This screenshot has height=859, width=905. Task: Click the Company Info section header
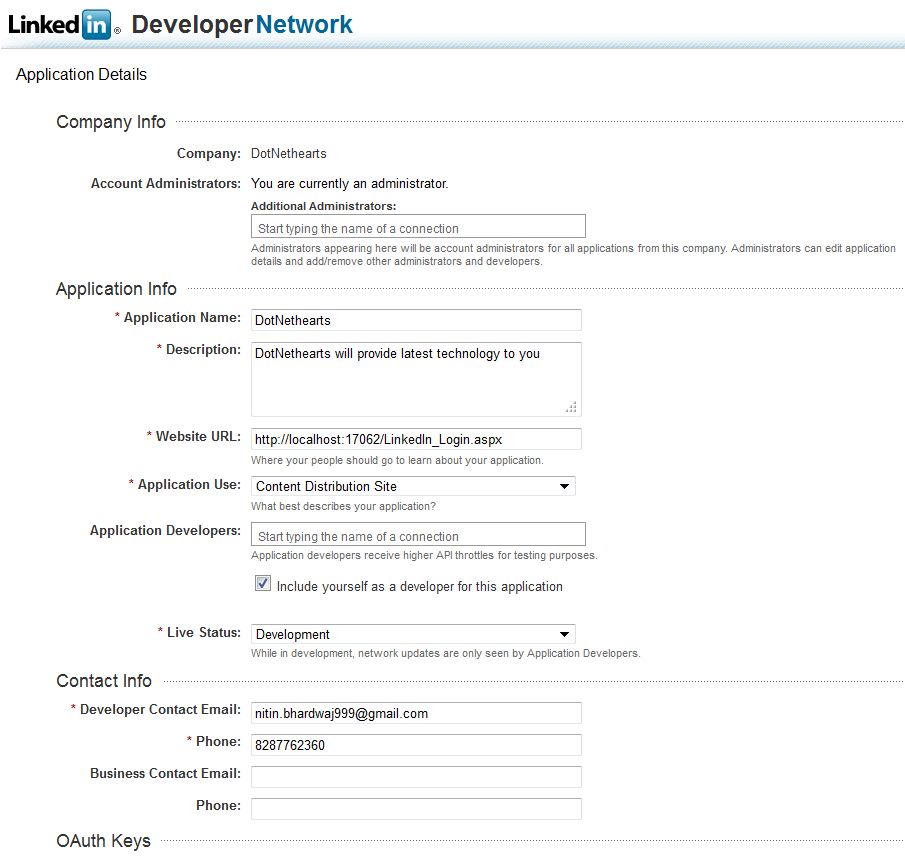[x=110, y=121]
